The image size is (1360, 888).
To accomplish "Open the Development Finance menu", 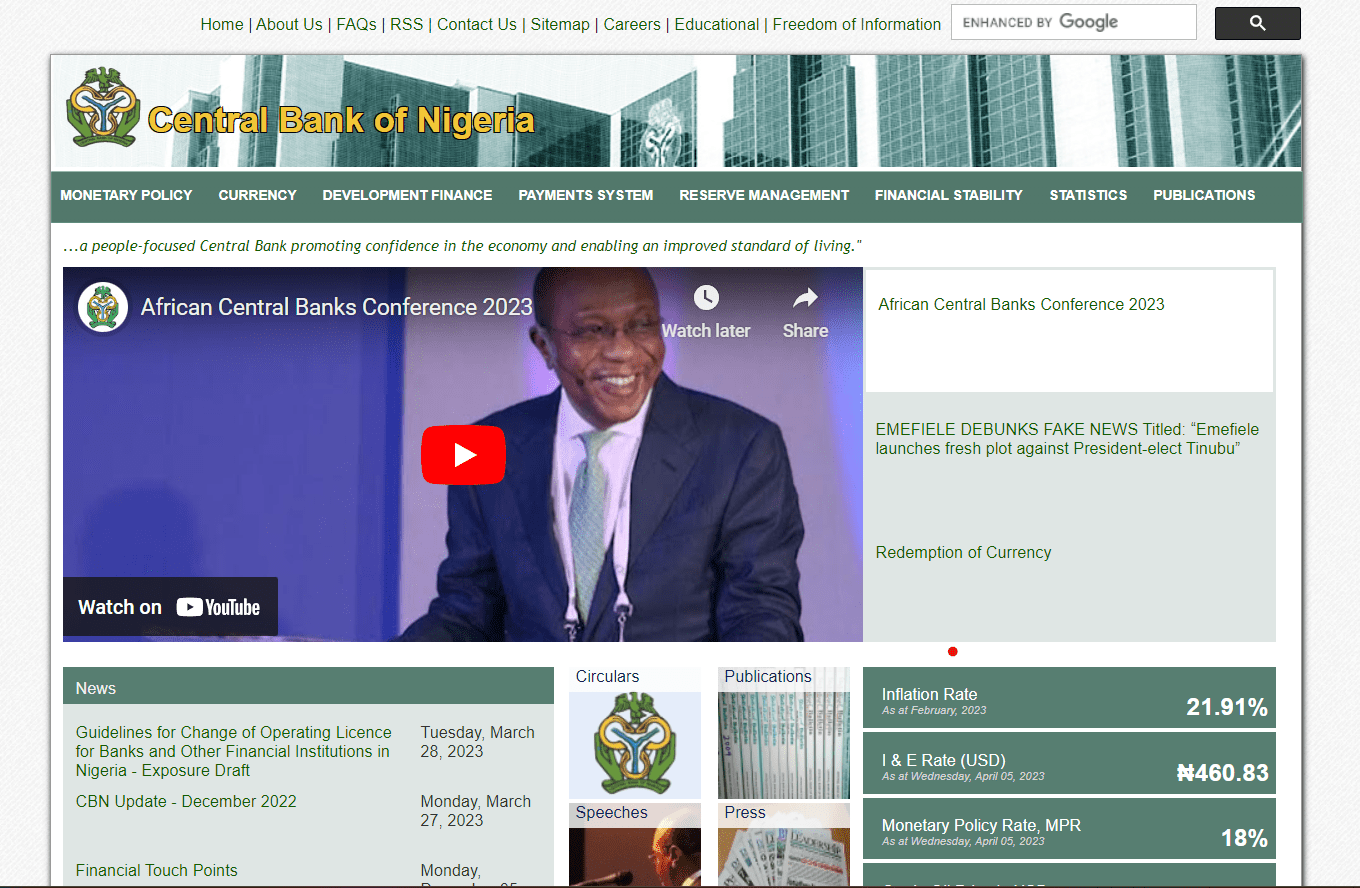I will pyautogui.click(x=407, y=195).
